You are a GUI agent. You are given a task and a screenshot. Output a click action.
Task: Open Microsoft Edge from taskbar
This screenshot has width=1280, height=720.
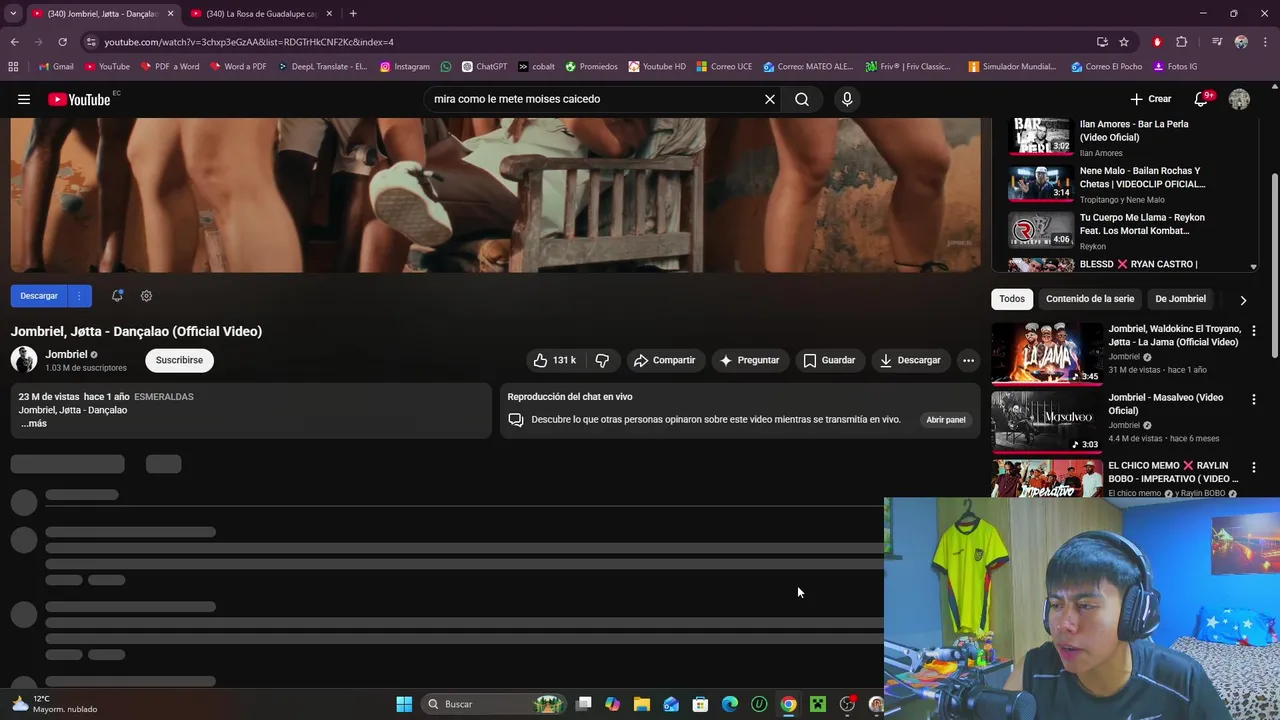tap(730, 704)
